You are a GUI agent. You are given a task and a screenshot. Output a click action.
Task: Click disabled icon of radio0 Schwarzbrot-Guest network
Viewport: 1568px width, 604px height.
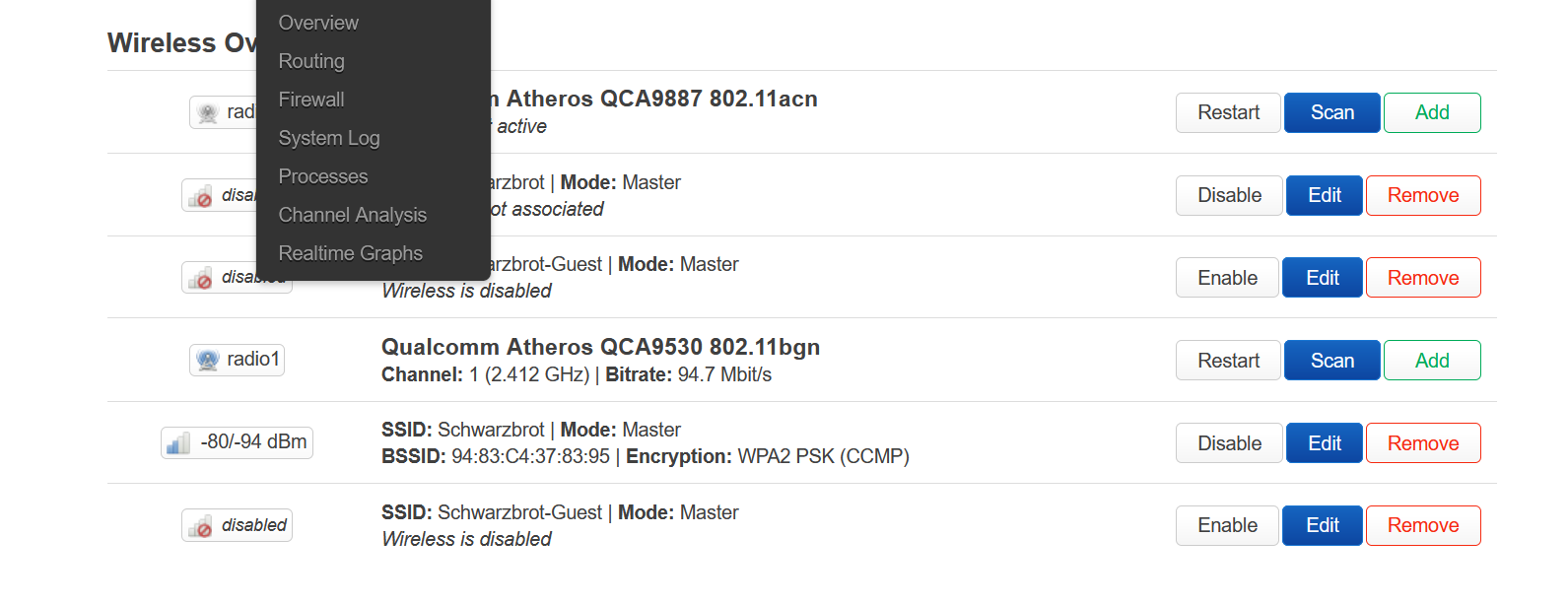(x=201, y=279)
